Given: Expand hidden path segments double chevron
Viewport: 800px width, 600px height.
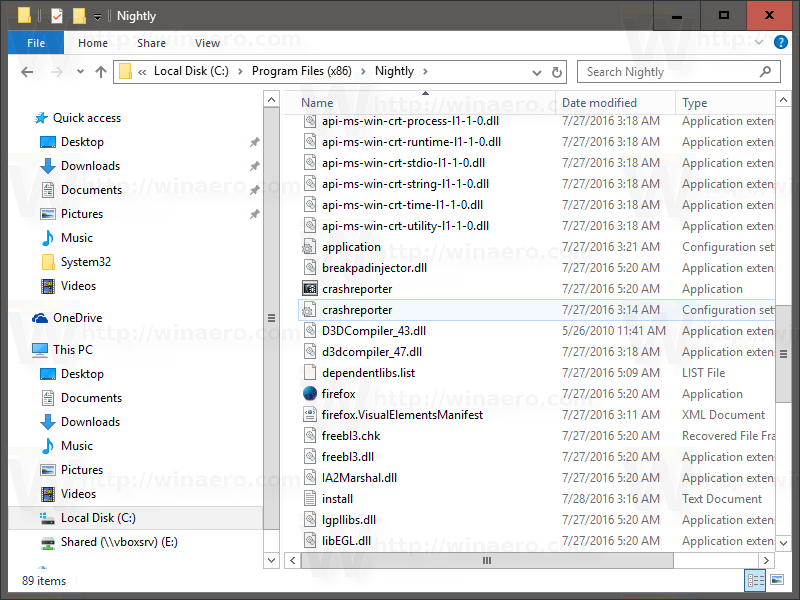Looking at the screenshot, I should tap(142, 72).
